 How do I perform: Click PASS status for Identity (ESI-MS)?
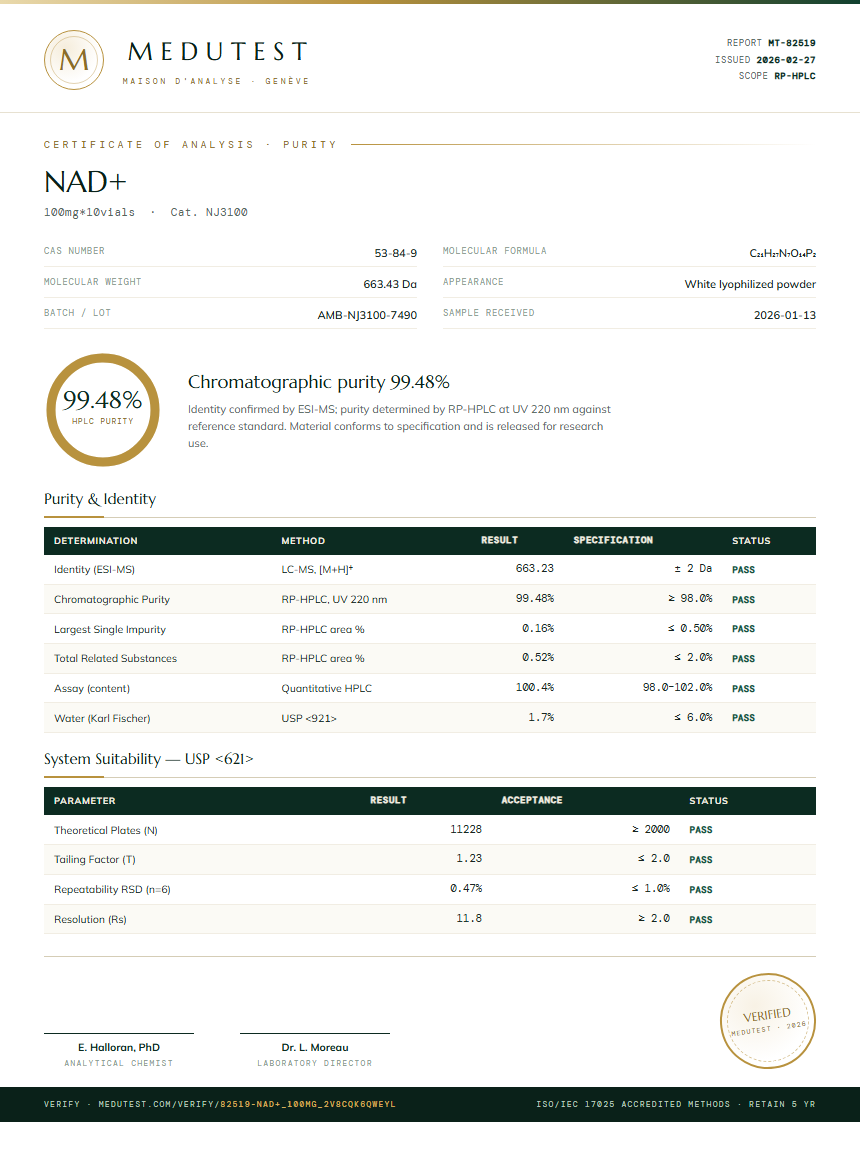click(x=743, y=569)
